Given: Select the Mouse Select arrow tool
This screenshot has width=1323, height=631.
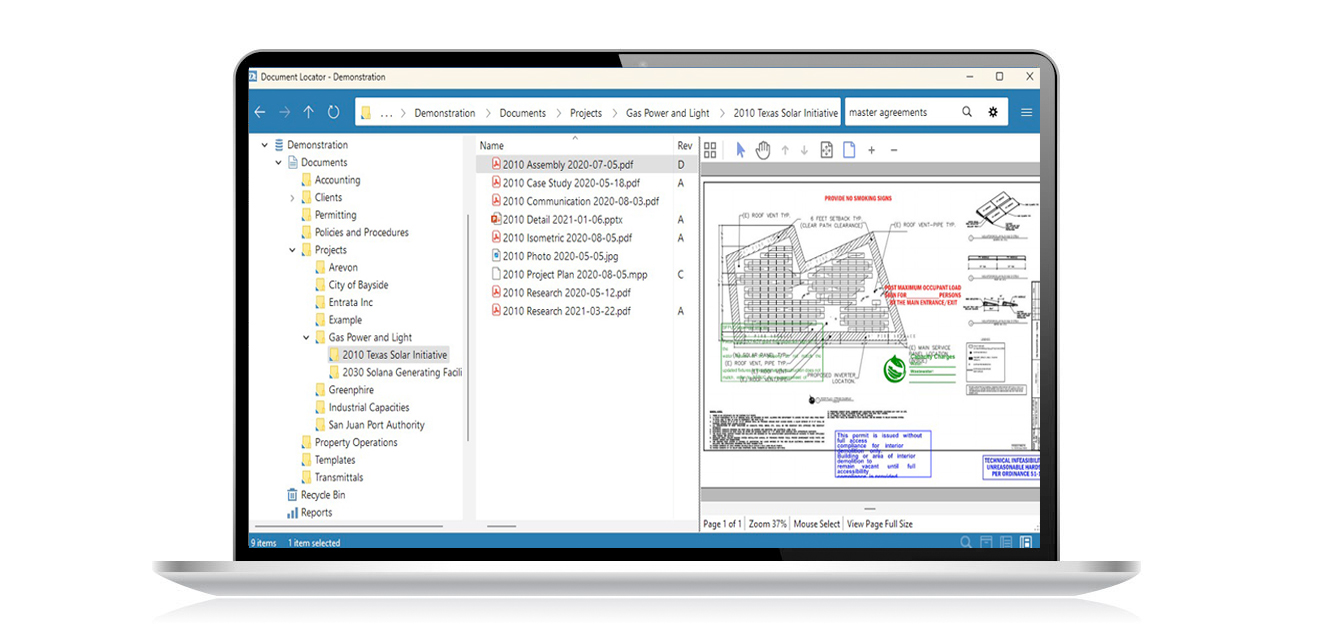Looking at the screenshot, I should [740, 149].
